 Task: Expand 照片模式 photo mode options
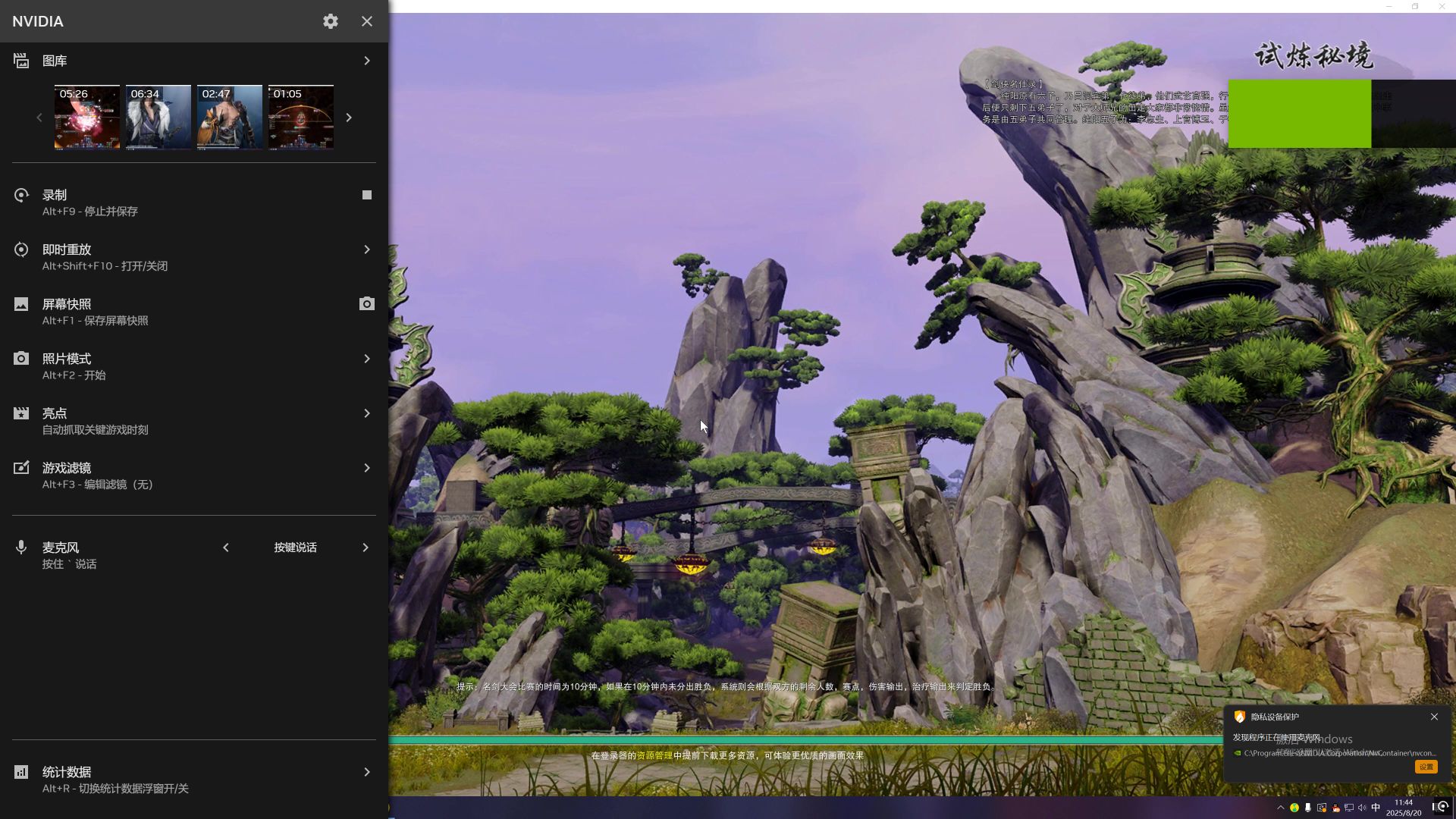click(367, 359)
